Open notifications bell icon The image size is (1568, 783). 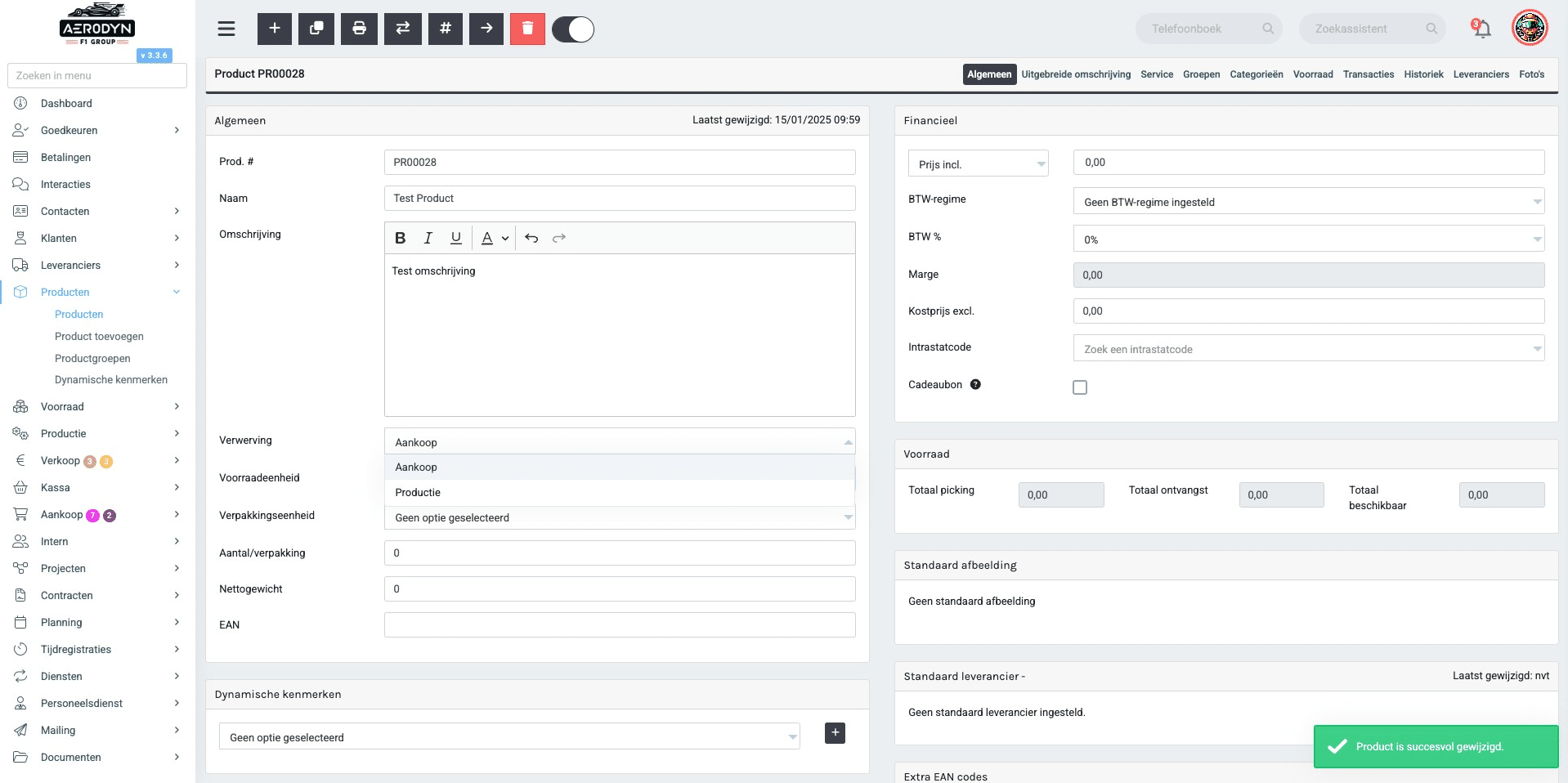tap(1481, 29)
